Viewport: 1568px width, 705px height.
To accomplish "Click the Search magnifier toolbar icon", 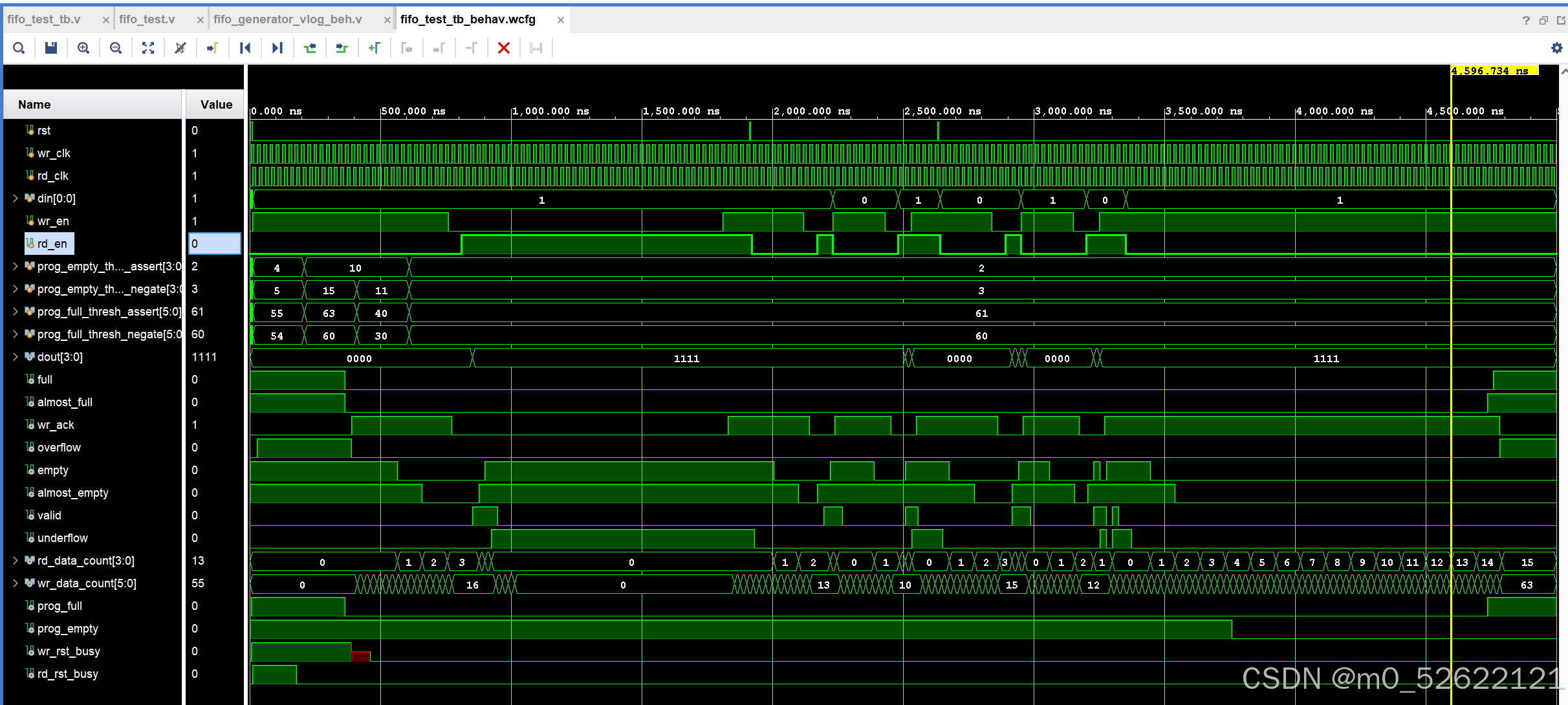I will [19, 48].
